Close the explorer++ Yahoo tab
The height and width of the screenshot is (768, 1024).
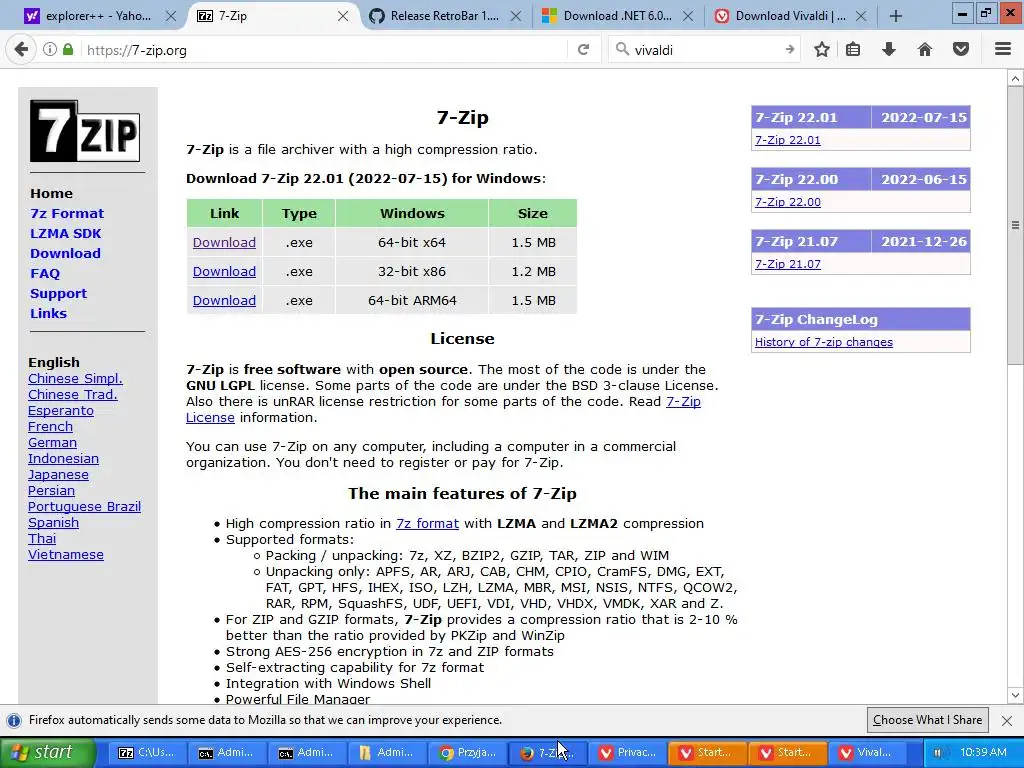click(x=170, y=16)
